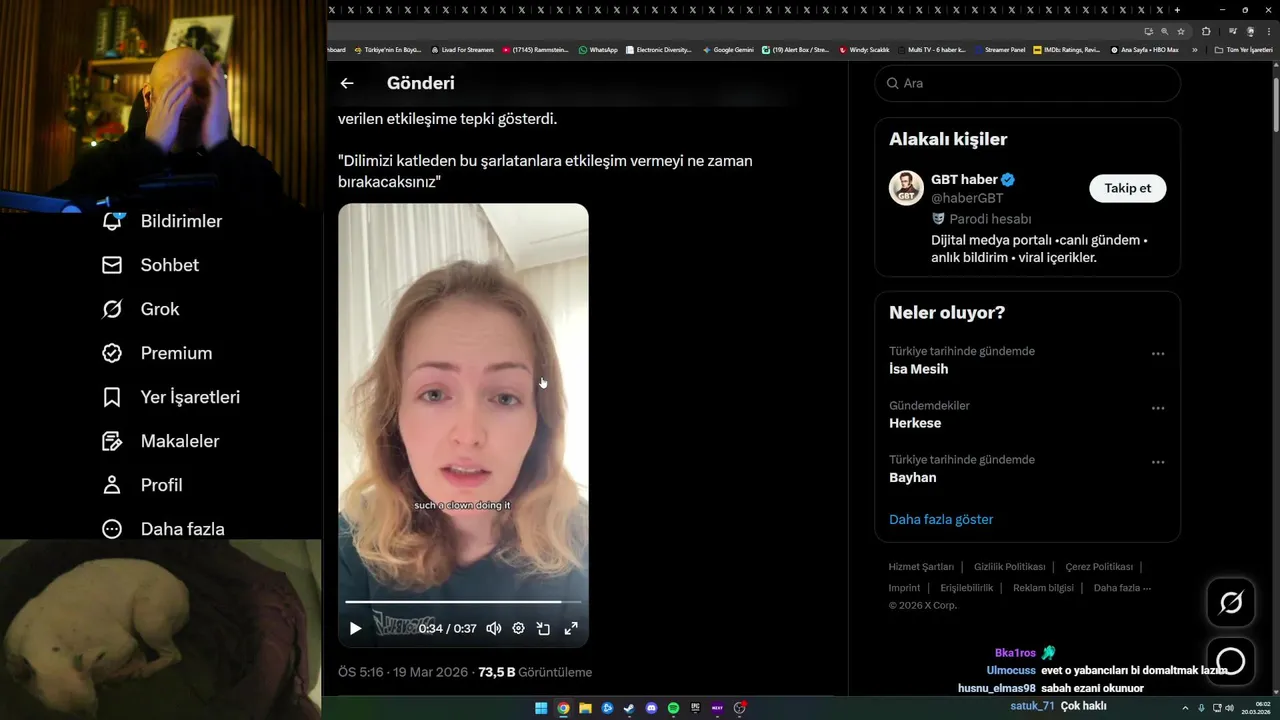Image resolution: width=1280 pixels, height=720 pixels.
Task: Open Google Gemini bookmark
Action: [x=728, y=49]
